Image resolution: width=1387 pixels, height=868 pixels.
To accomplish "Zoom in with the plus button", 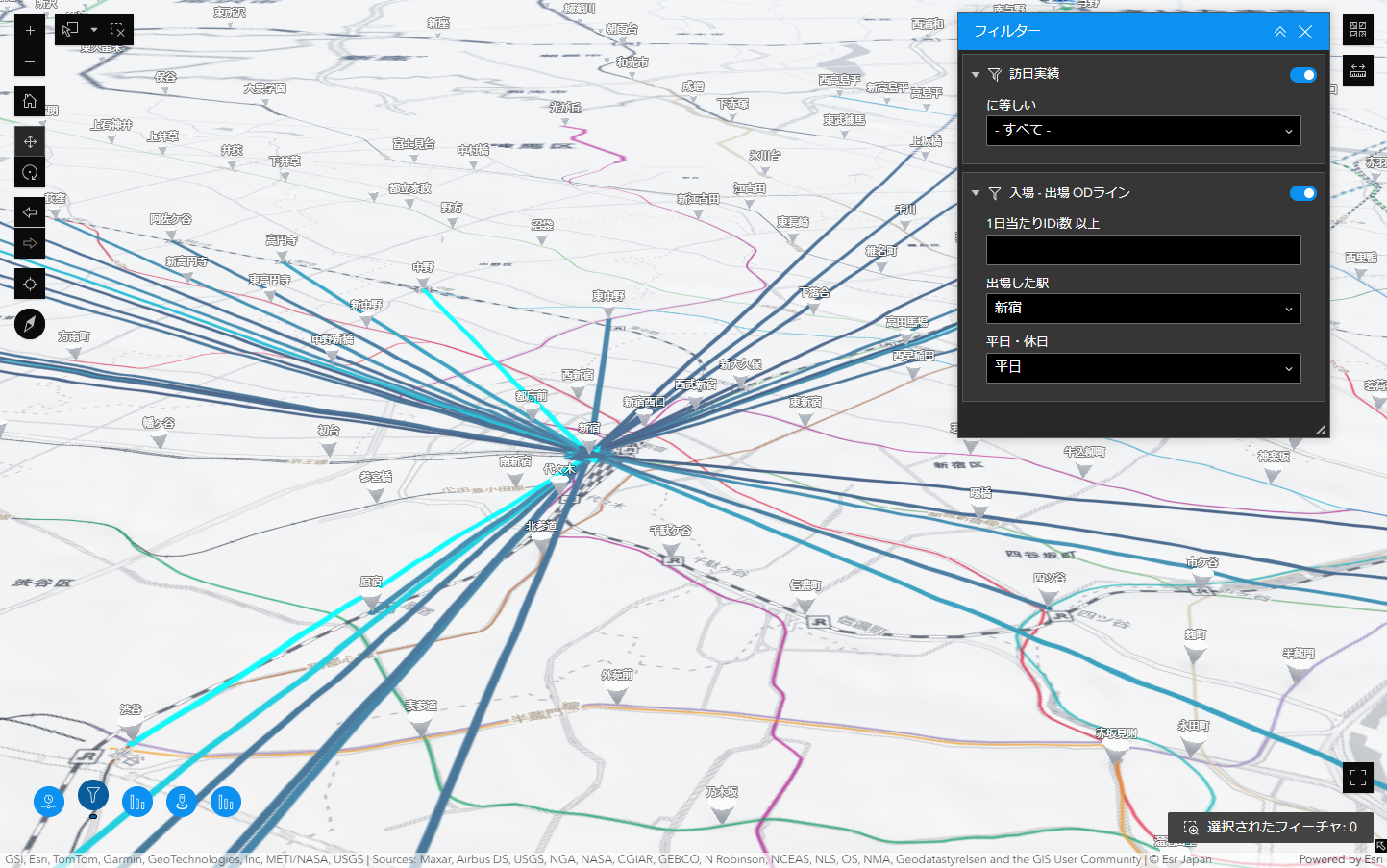I will (x=30, y=31).
